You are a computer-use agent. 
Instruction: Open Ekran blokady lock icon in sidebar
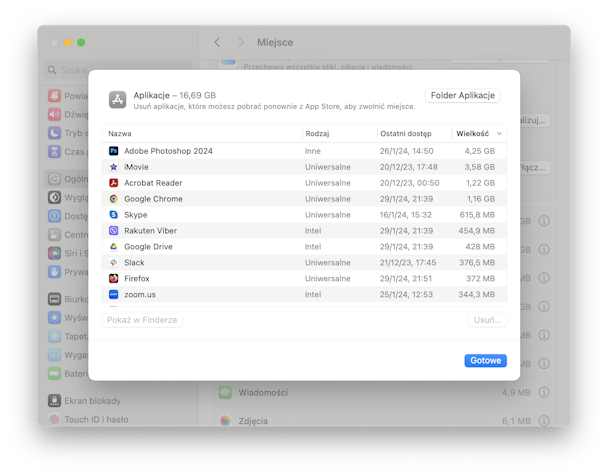tap(54, 400)
